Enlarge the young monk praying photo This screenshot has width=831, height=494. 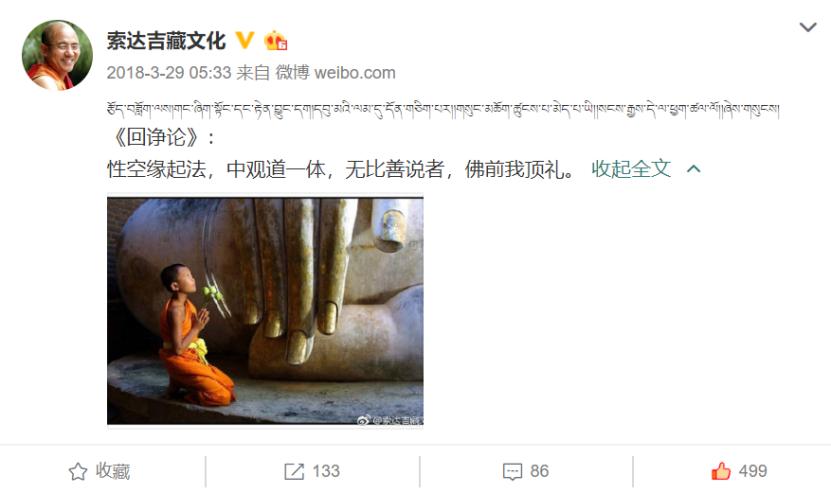265,311
